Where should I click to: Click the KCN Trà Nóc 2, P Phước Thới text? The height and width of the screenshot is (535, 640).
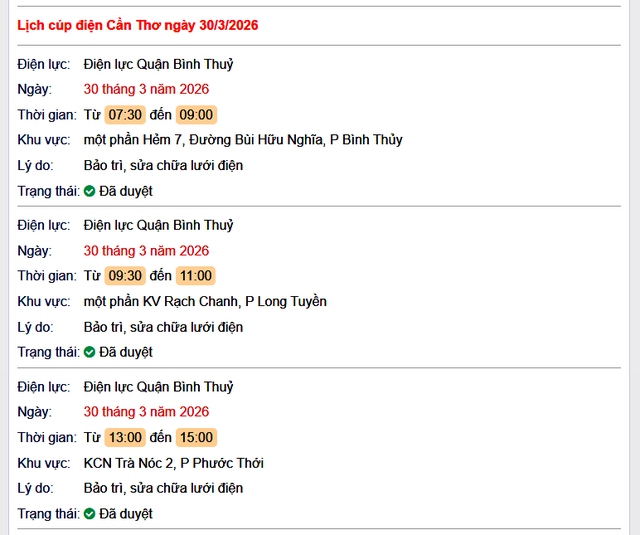[x=174, y=463]
